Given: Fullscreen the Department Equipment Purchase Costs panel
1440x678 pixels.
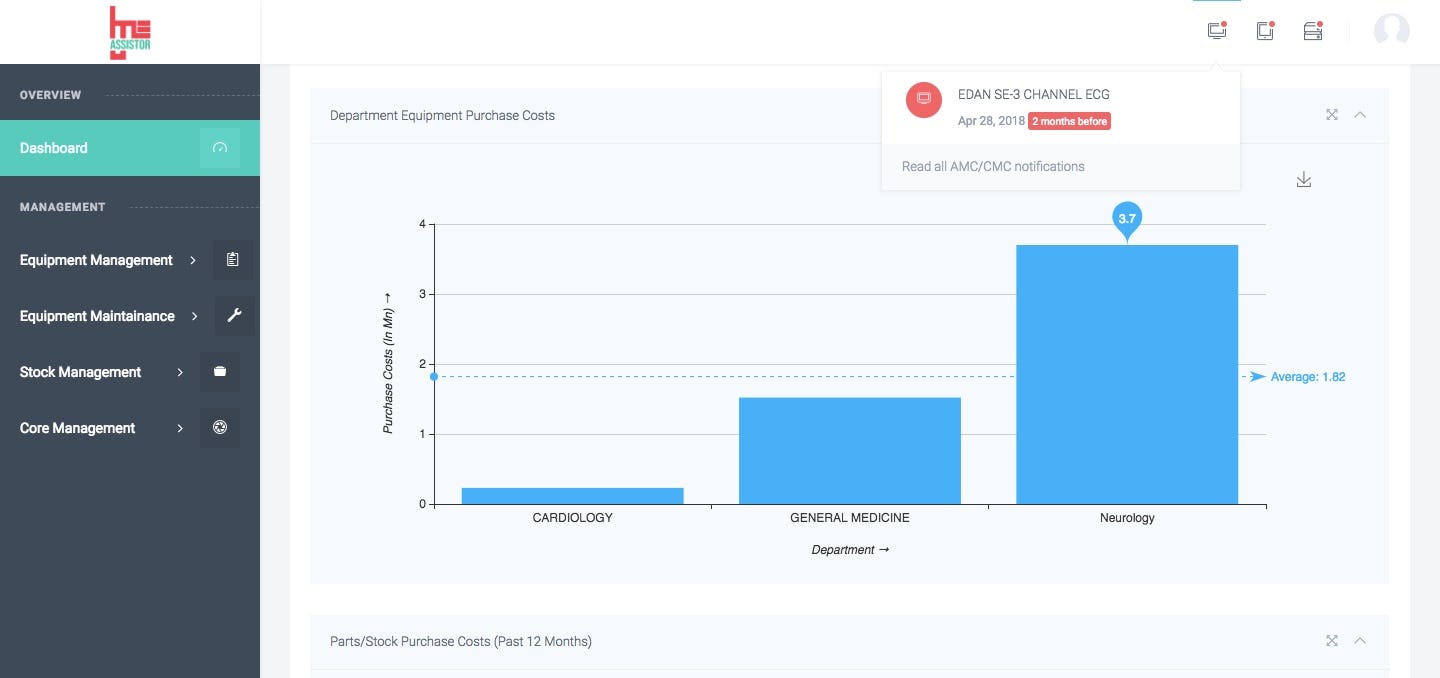Looking at the screenshot, I should tap(1332, 115).
